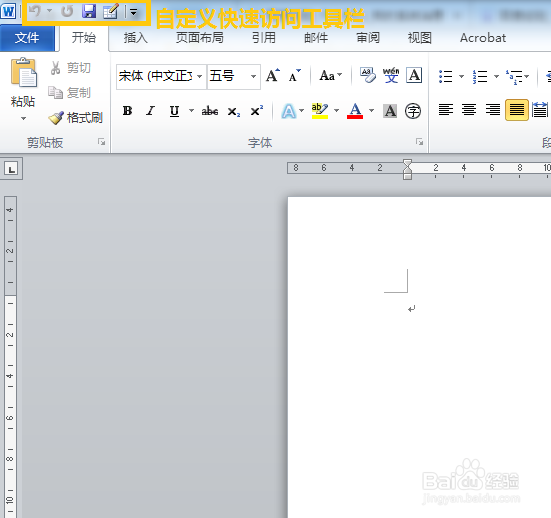Click the tab stop selector on ruler corner
The height and width of the screenshot is (518, 551).
pos(11,169)
